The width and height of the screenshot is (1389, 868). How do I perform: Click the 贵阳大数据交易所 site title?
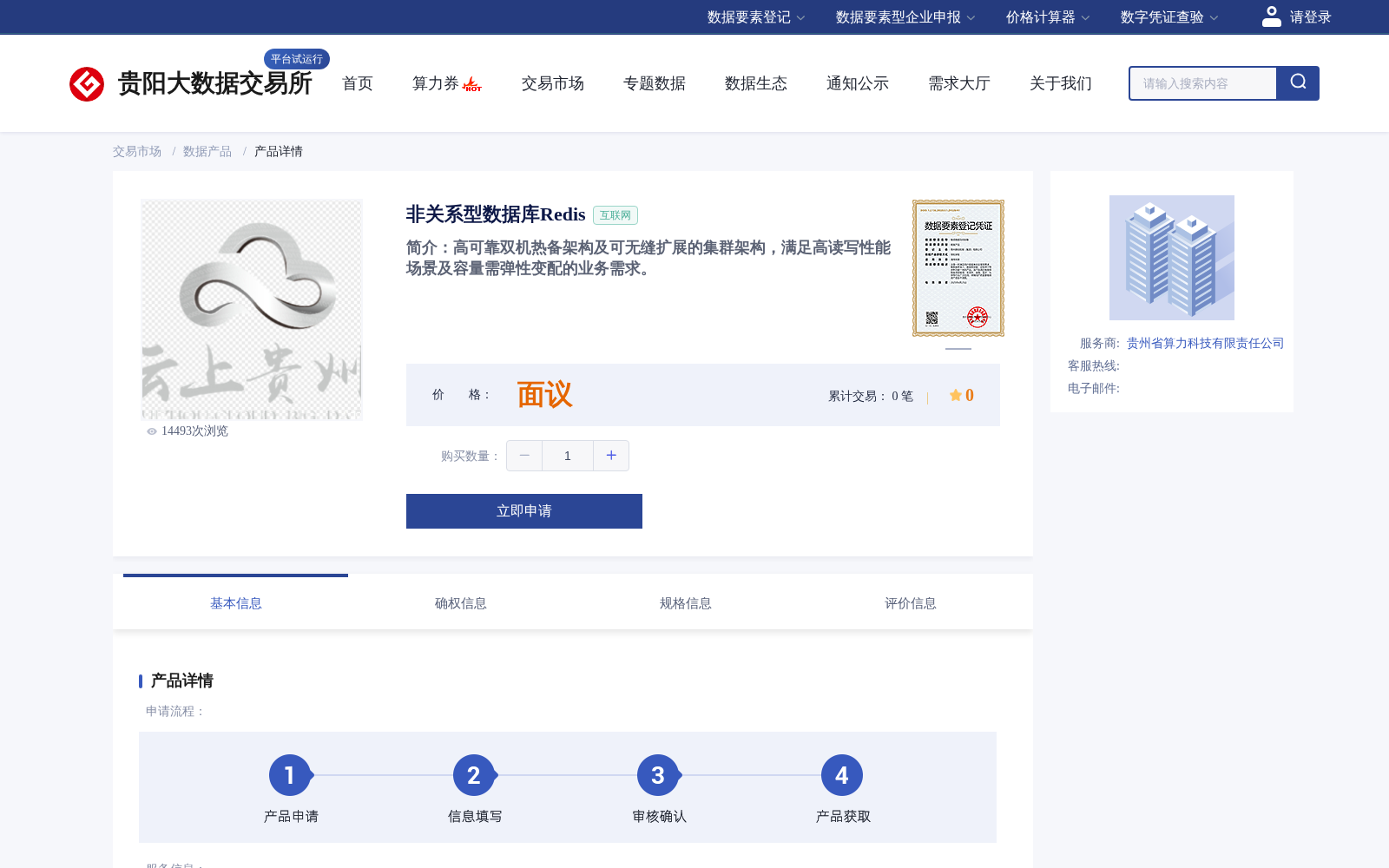click(215, 83)
